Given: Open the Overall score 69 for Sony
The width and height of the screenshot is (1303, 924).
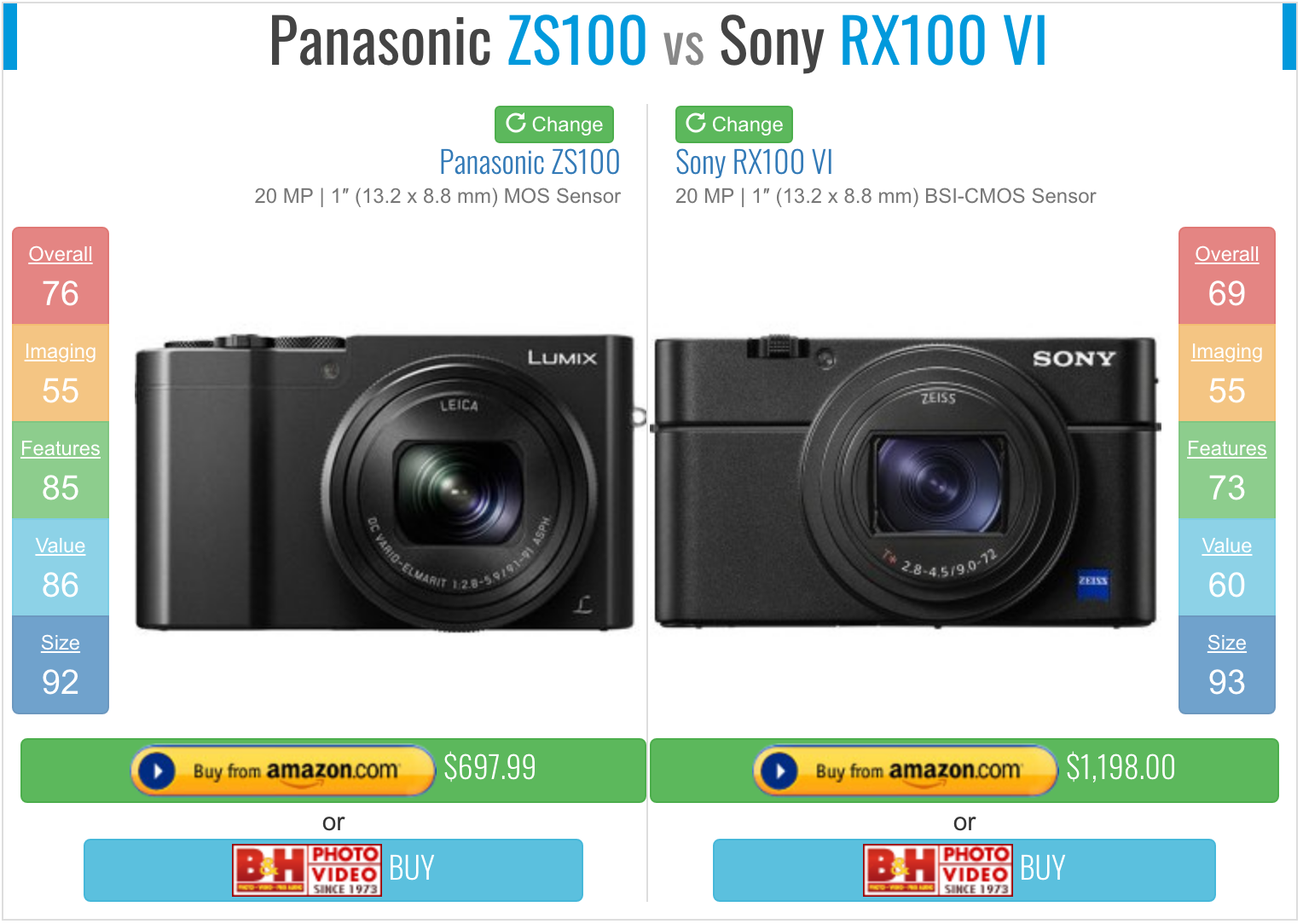Looking at the screenshot, I should click(1227, 276).
